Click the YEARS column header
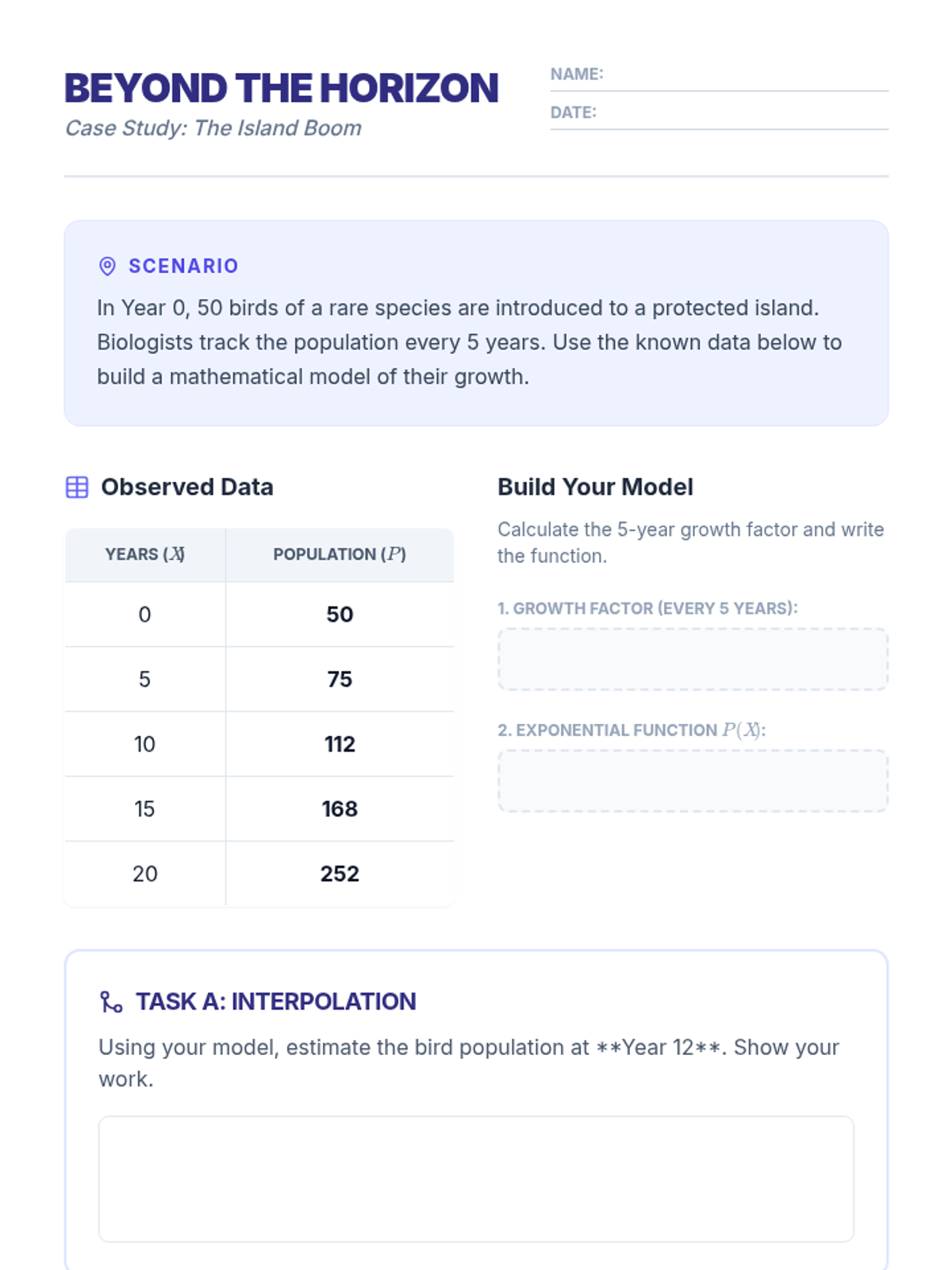Screen dimensions: 952x1270 pyautogui.click(x=145, y=555)
